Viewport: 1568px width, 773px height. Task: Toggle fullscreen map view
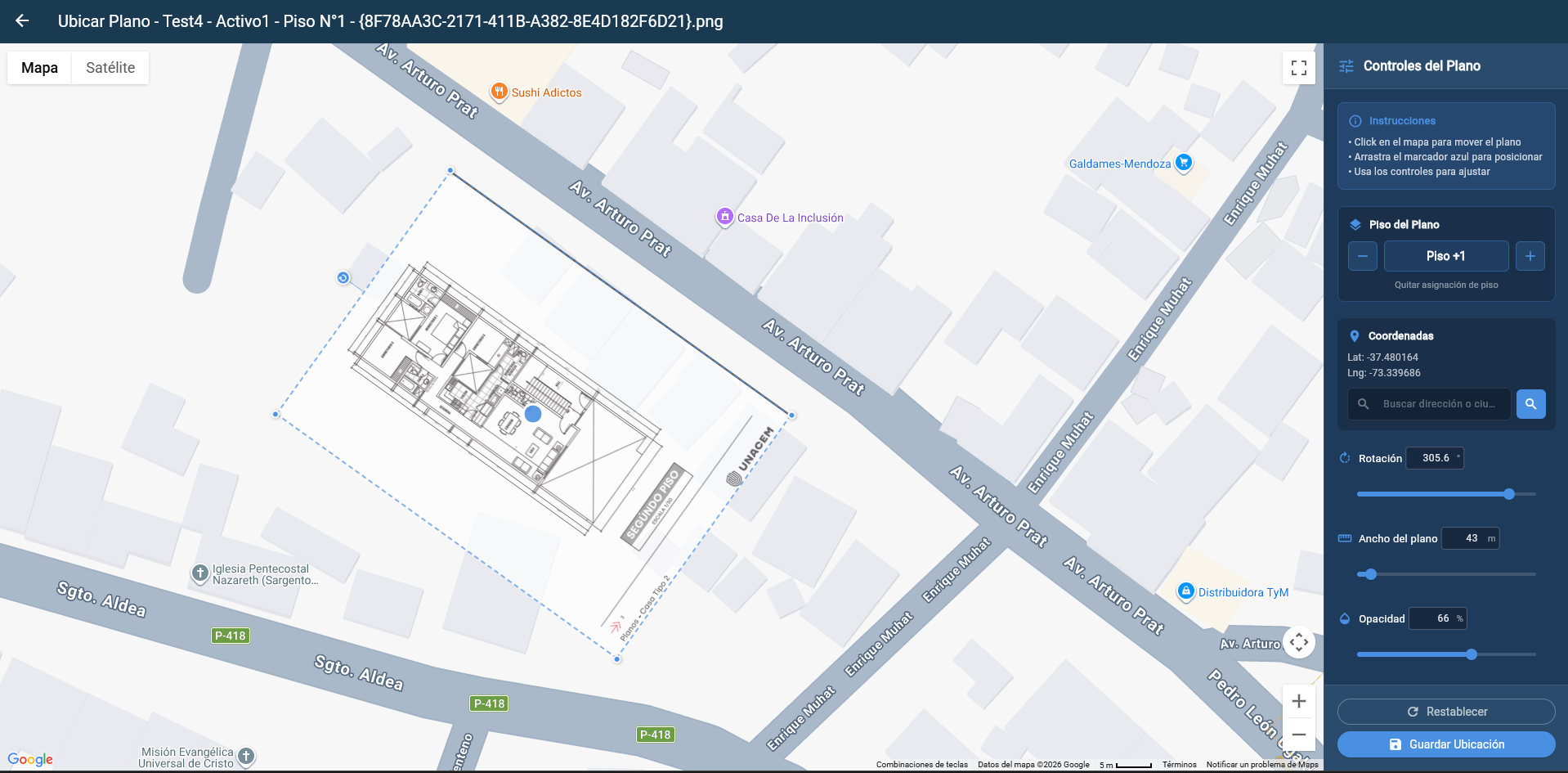click(1298, 68)
